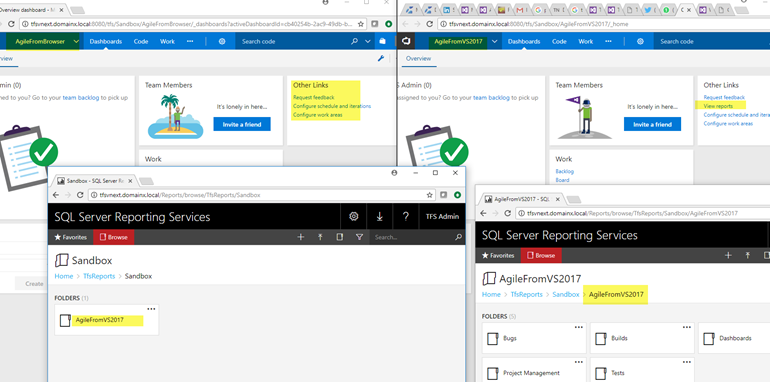Image resolution: width=770 pixels, height=382 pixels.
Task: Go to Sandbox breadcrumb in AgileFromVS2017 reporting window
Action: pyautogui.click(x=566, y=295)
